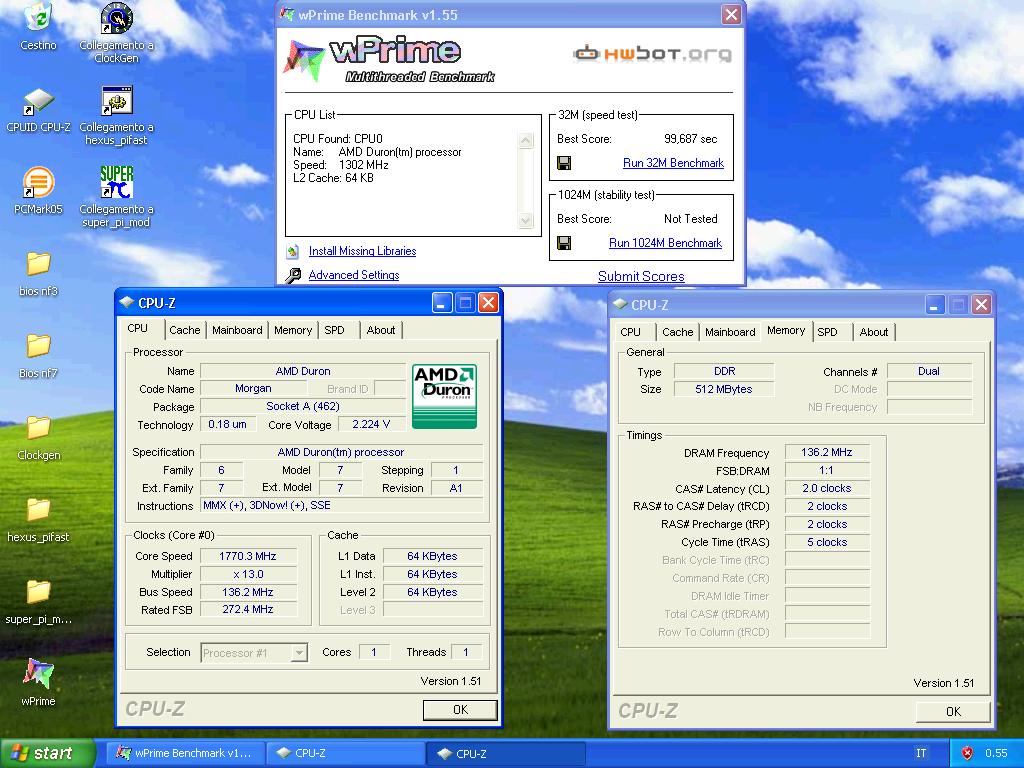The image size is (1024, 768).
Task: Click the Package Socket A (462) field
Action: click(x=303, y=406)
